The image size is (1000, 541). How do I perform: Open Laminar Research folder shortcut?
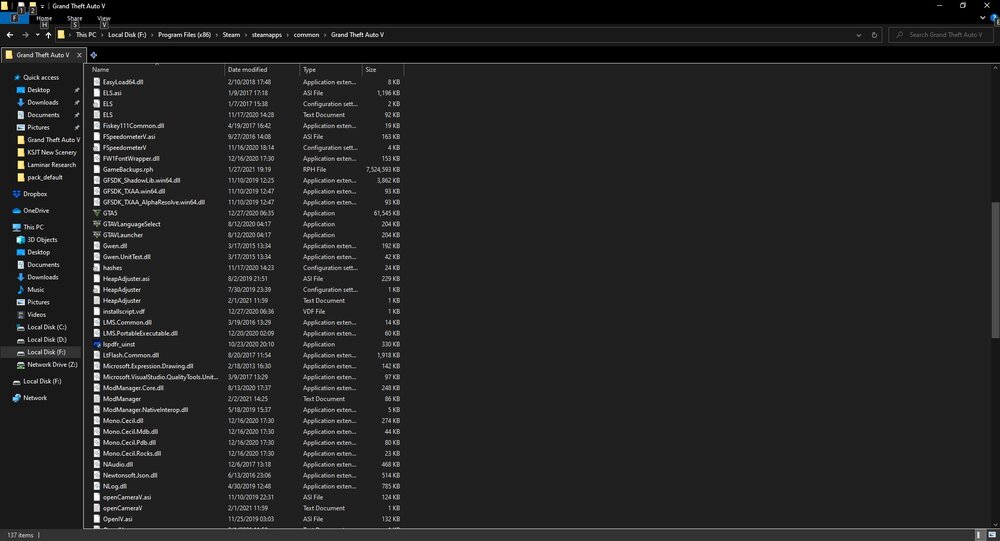click(51, 165)
